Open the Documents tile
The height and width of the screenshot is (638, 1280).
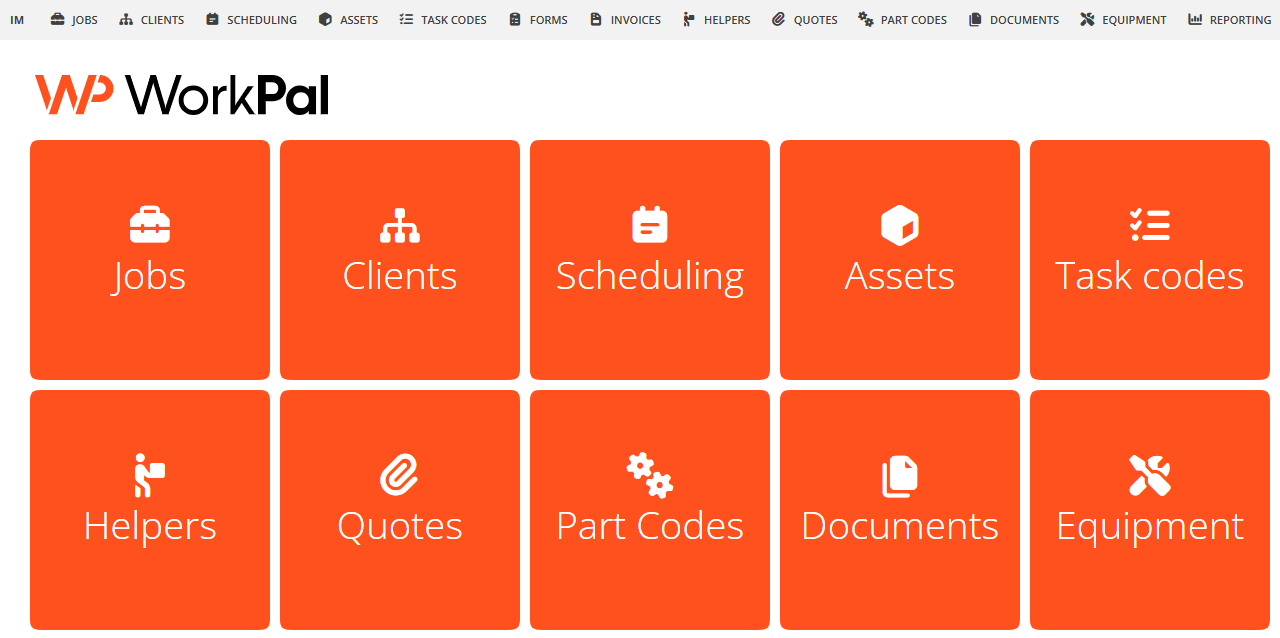click(x=900, y=510)
